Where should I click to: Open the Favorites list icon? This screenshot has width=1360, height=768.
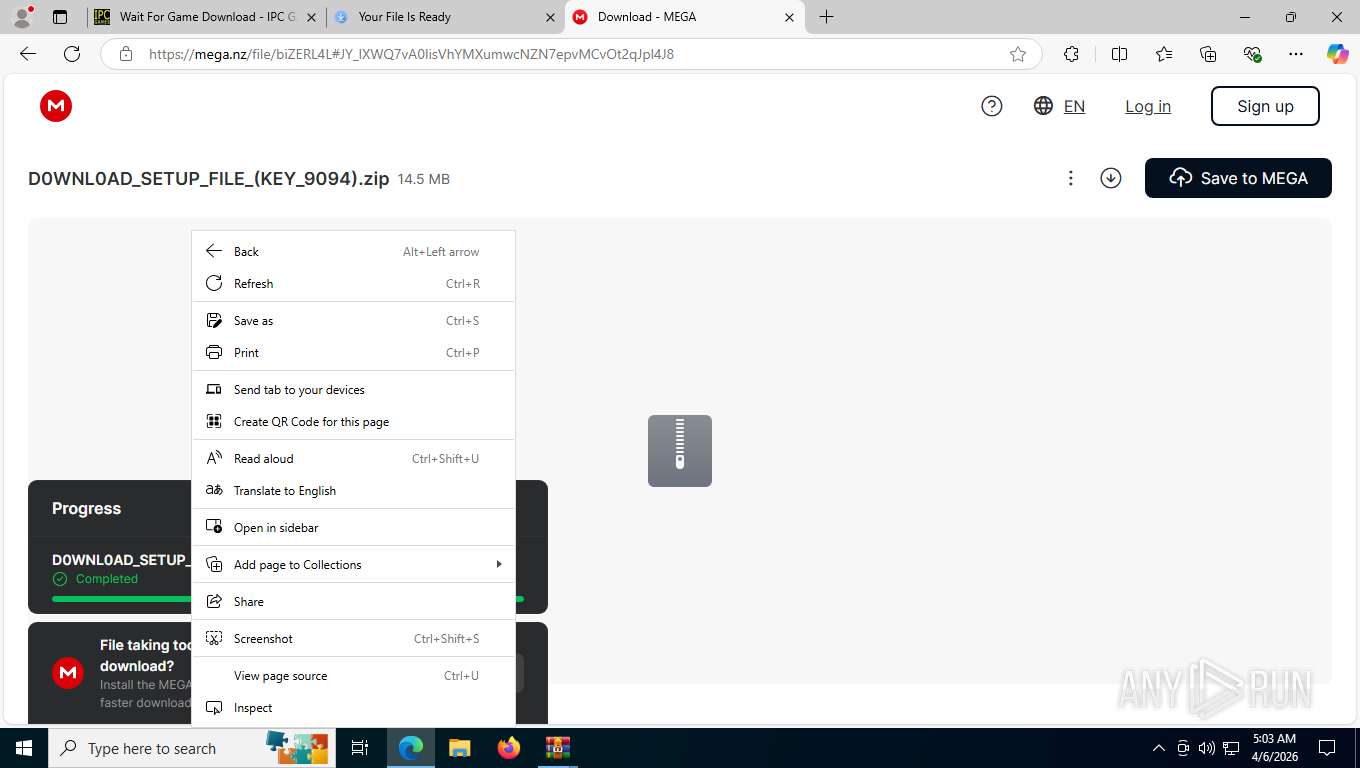(x=1164, y=54)
